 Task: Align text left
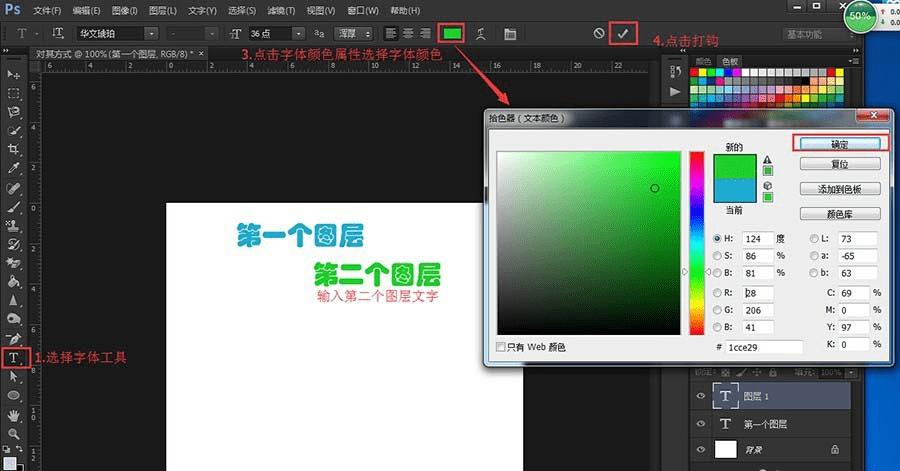(x=390, y=33)
